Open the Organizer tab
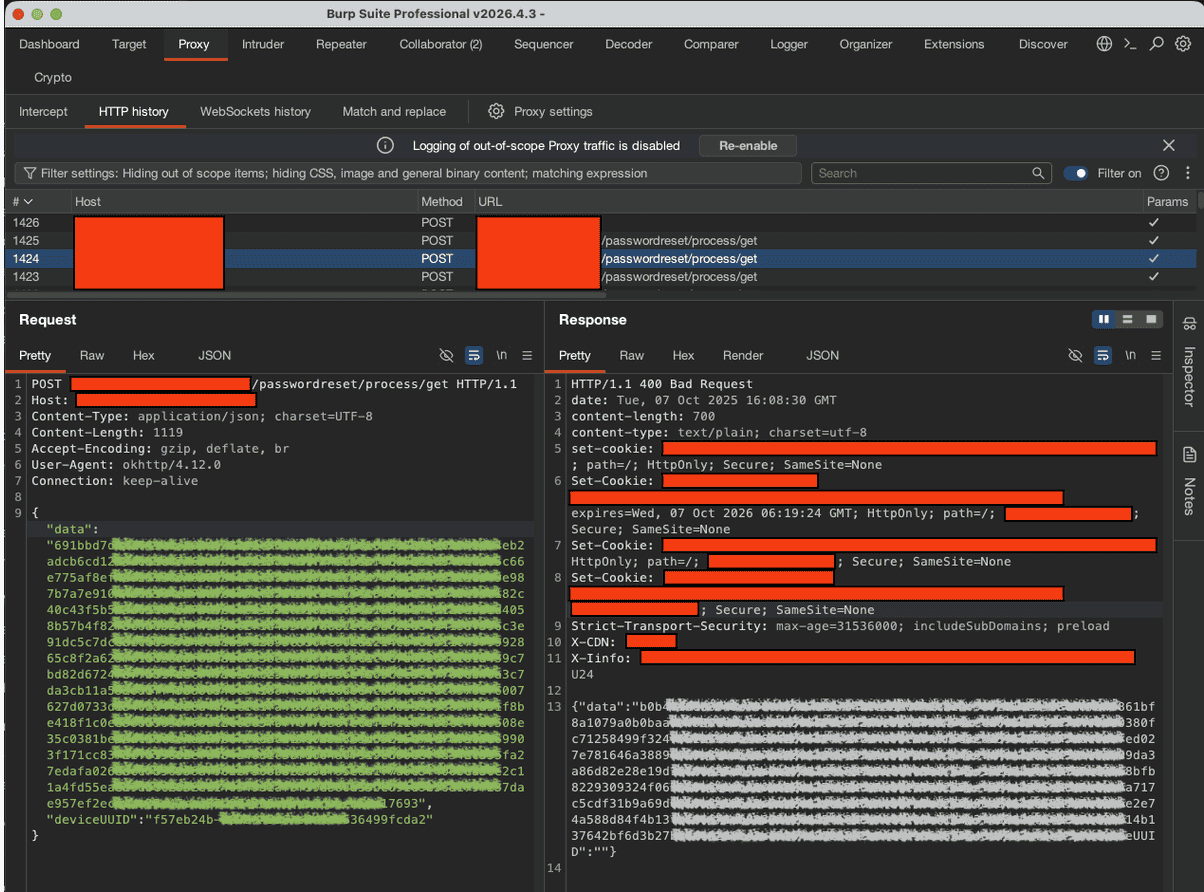 click(x=865, y=44)
